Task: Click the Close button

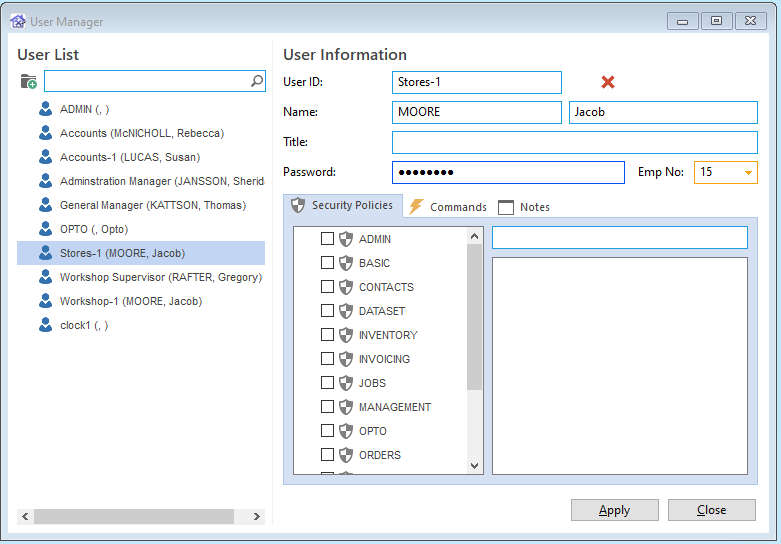Action: [x=711, y=510]
